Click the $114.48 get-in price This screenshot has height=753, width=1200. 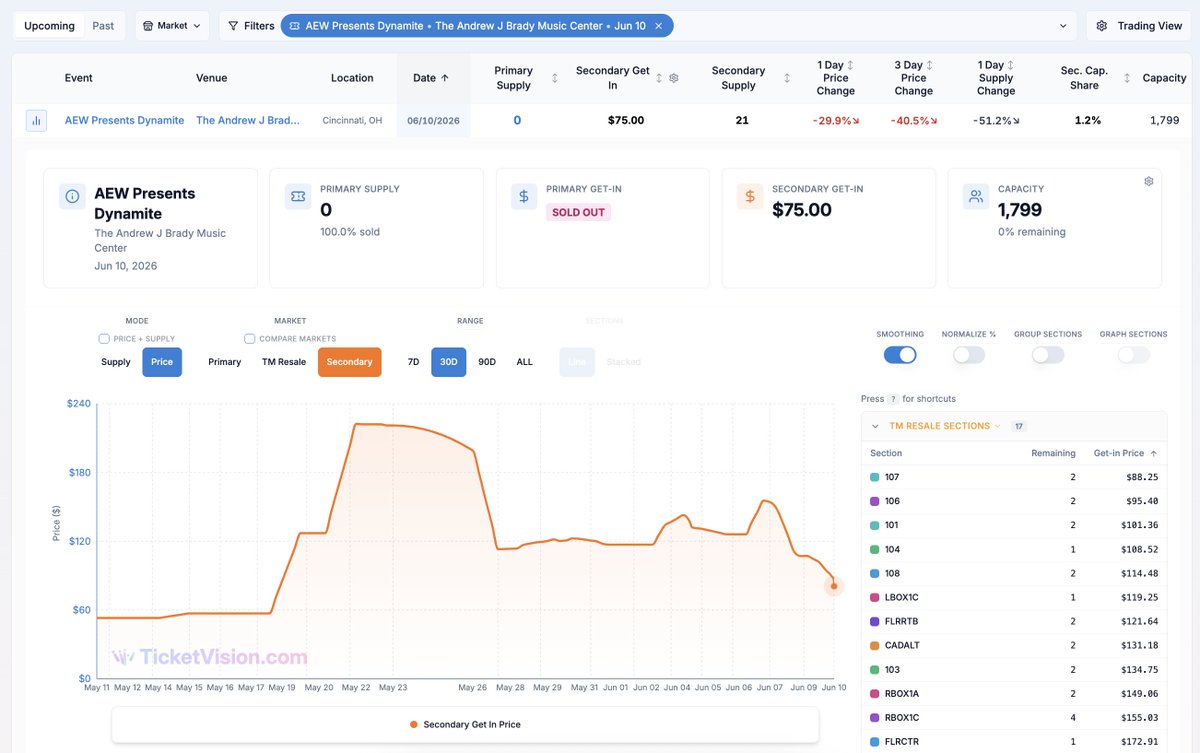[1140, 573]
